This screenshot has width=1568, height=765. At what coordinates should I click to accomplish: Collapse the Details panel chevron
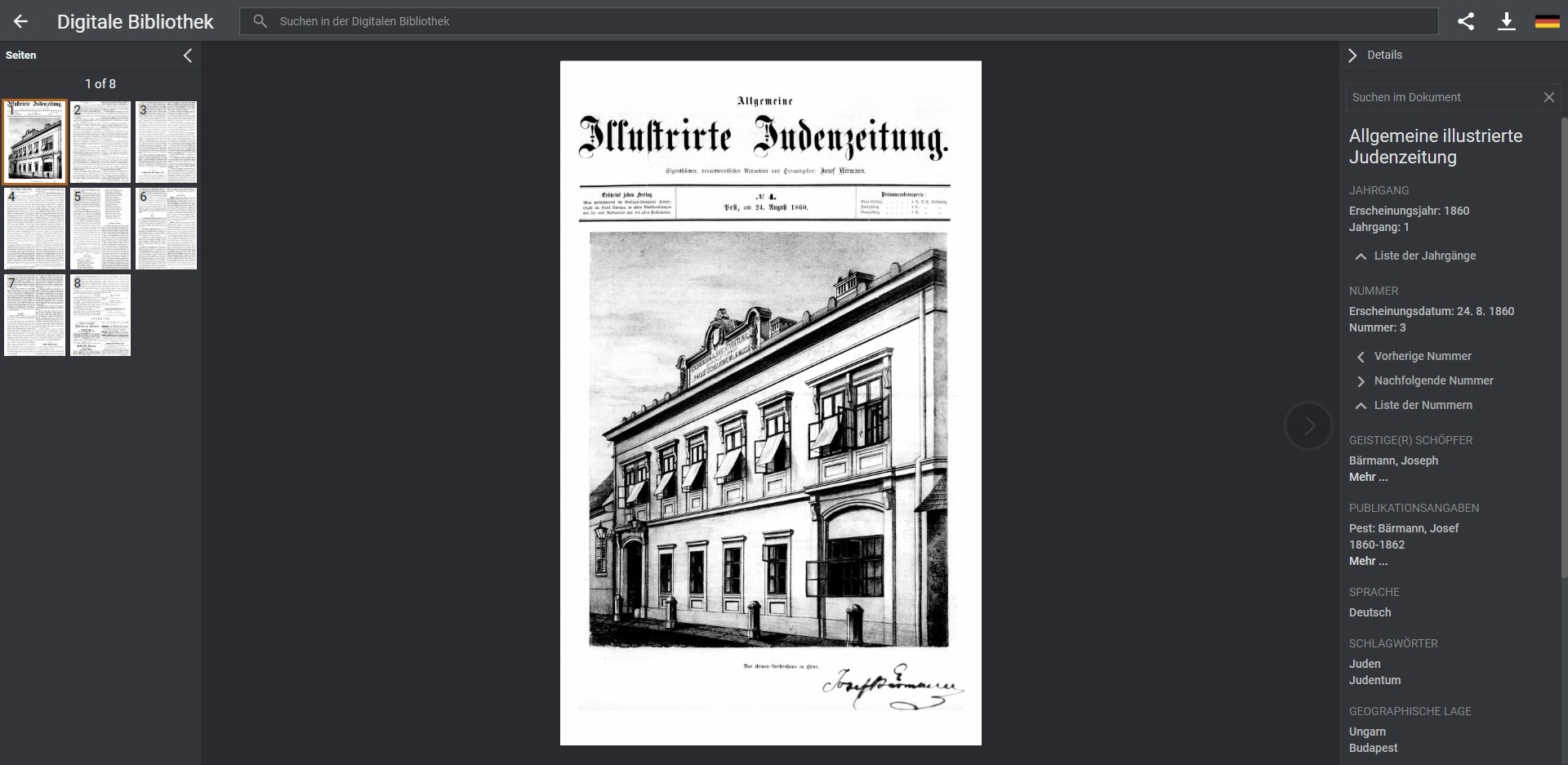click(x=1352, y=55)
